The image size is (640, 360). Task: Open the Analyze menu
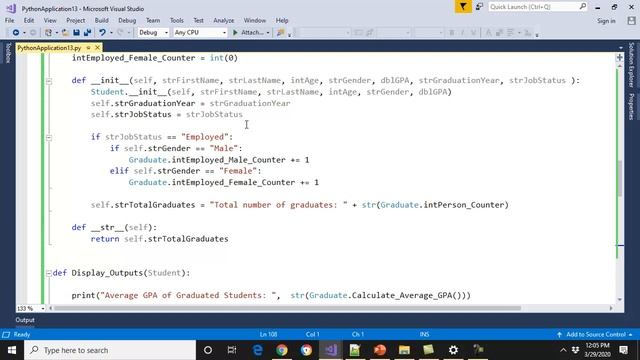click(224, 20)
